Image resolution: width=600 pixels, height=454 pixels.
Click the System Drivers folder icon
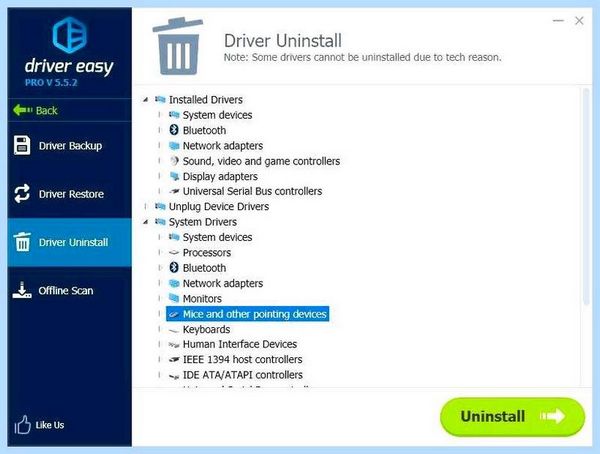click(x=160, y=222)
